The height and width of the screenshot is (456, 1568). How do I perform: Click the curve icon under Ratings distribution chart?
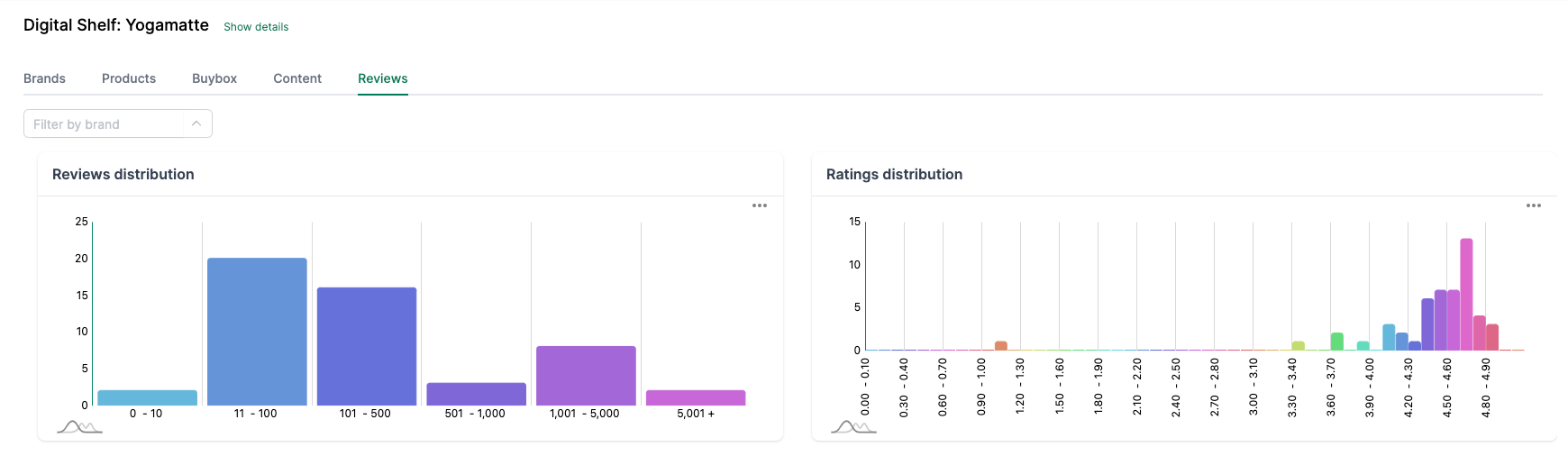[x=853, y=426]
